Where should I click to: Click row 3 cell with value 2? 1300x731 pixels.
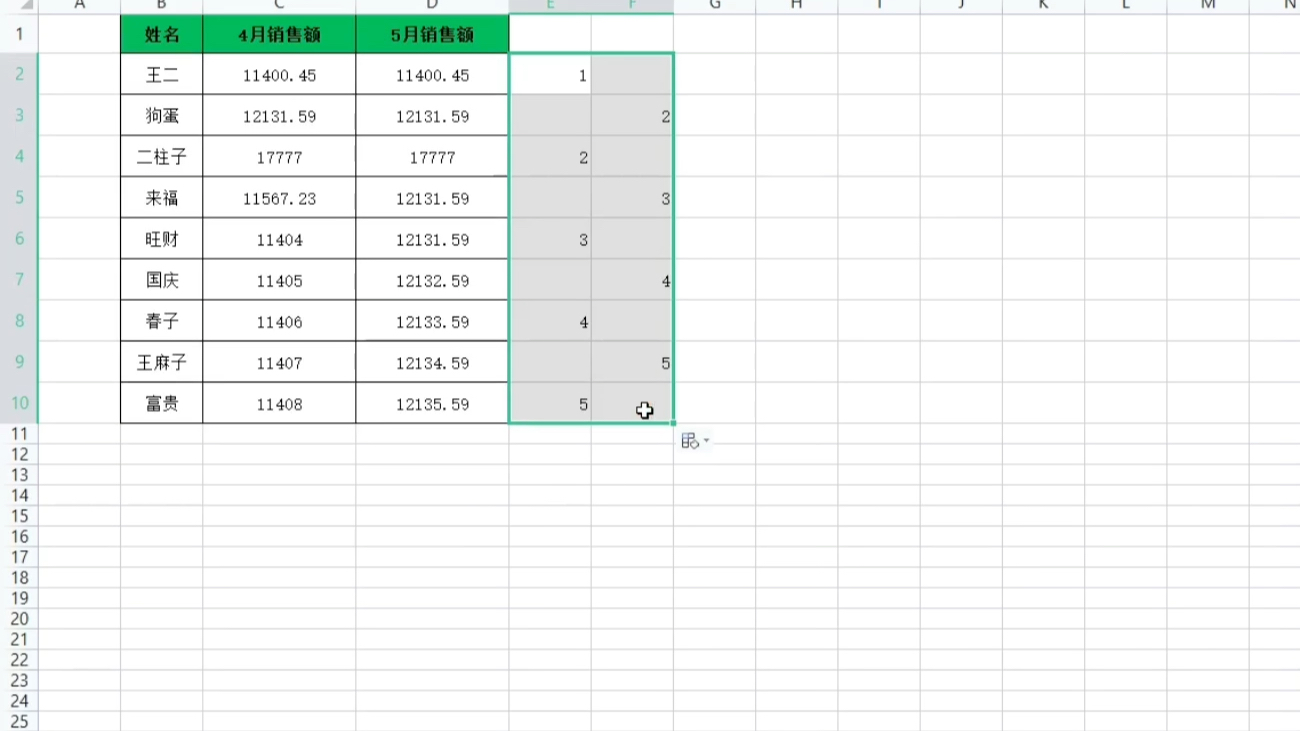tap(632, 116)
